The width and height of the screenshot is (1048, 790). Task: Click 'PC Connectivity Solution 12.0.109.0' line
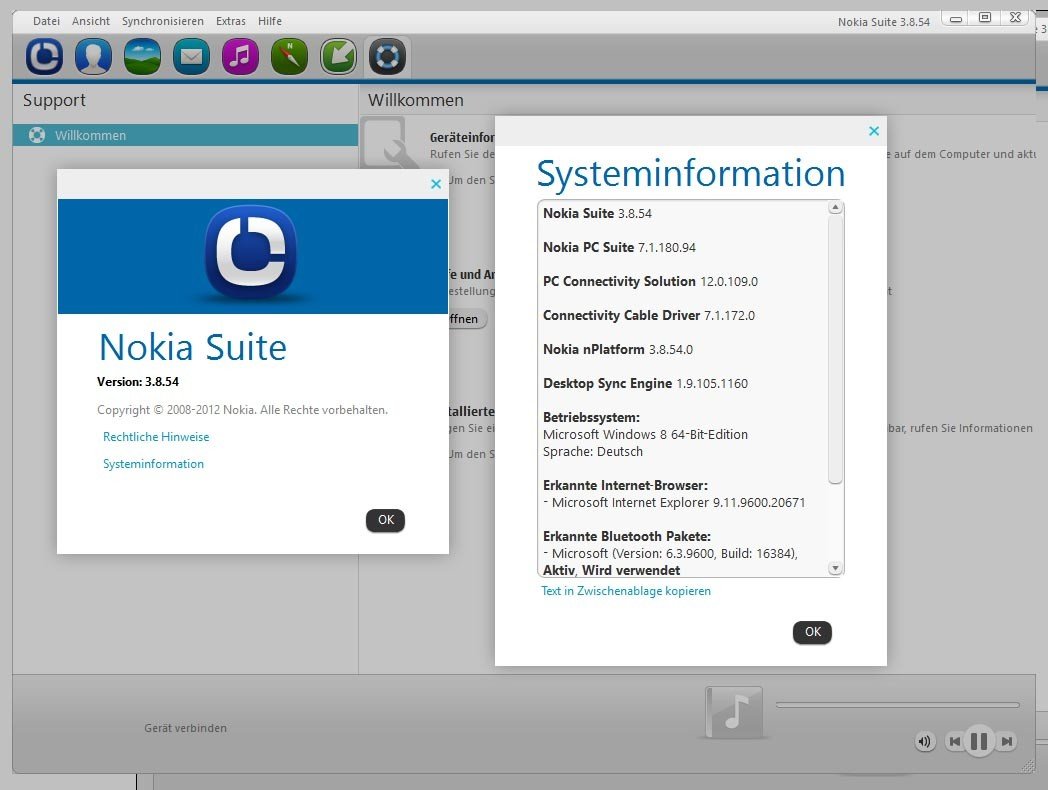point(650,281)
